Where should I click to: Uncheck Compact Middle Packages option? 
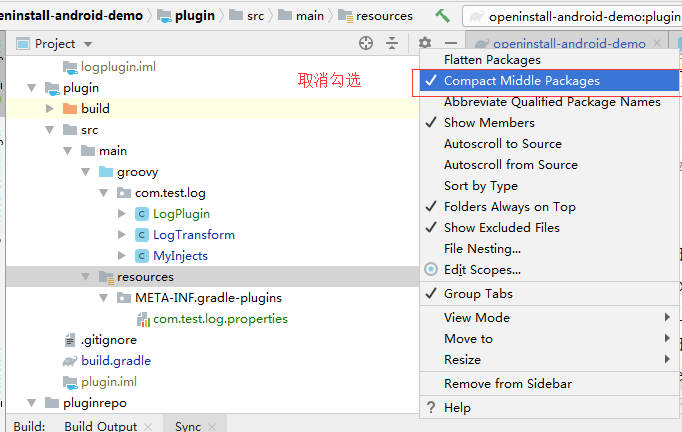click(x=521, y=81)
